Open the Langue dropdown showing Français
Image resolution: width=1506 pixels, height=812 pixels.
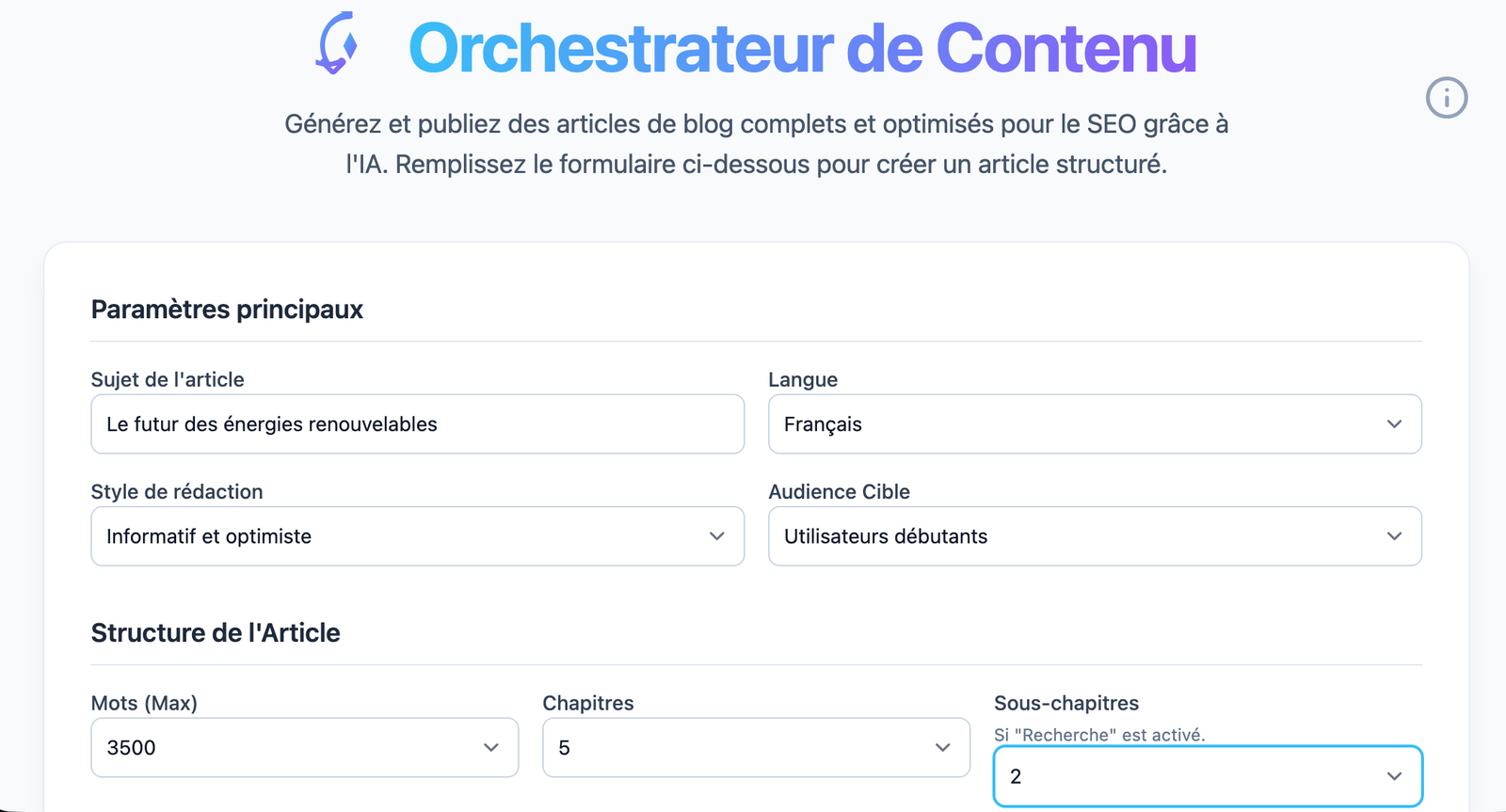point(1095,424)
